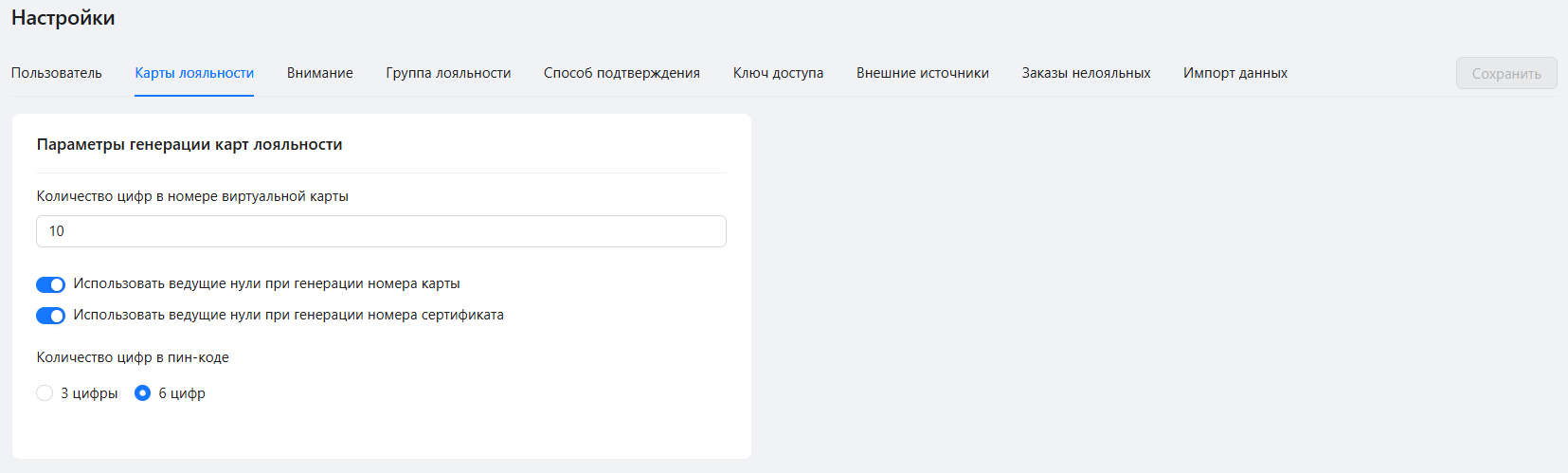Open the Способ подтверждения tab
1568x473 pixels.
tap(622, 73)
